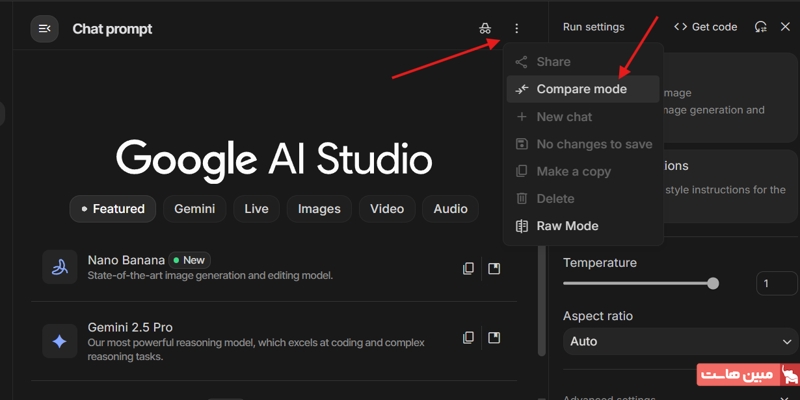The width and height of the screenshot is (800, 400).
Task: Open Gemini 2.5 Pro details panel icon
Action: click(494, 338)
